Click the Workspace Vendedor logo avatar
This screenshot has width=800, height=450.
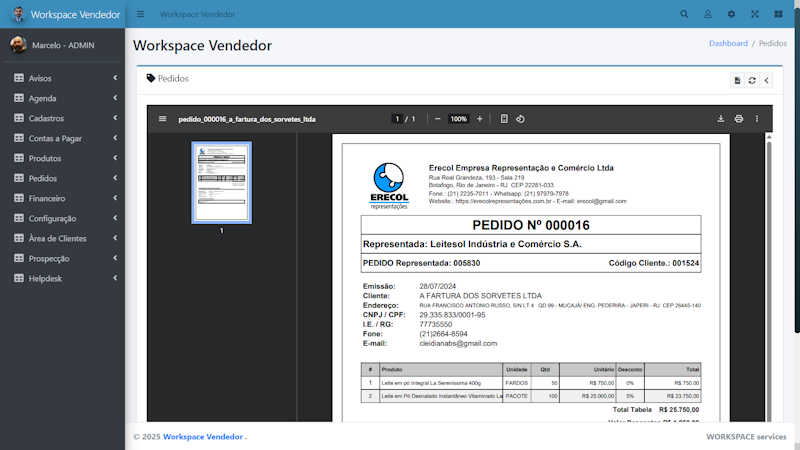18,14
